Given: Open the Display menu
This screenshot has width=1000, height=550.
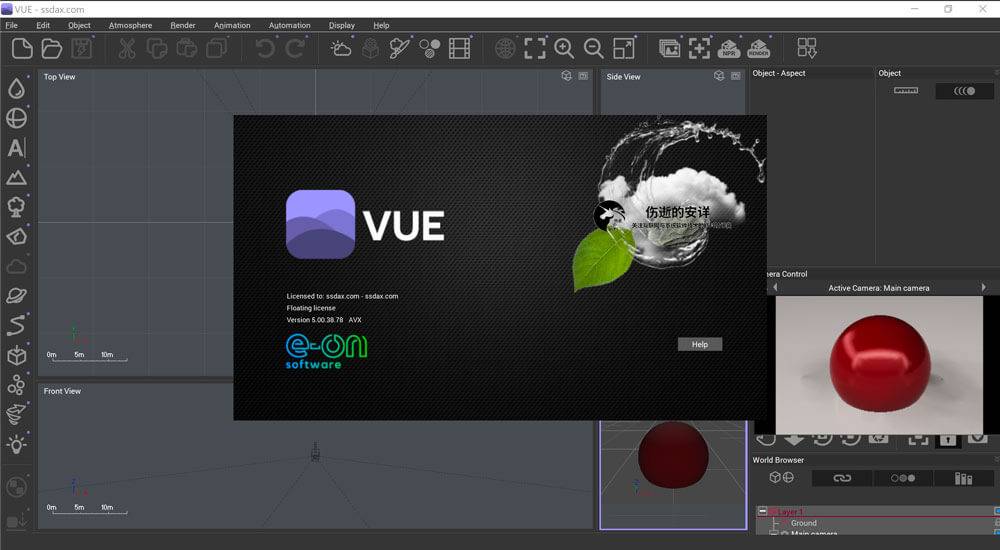Looking at the screenshot, I should point(342,26).
